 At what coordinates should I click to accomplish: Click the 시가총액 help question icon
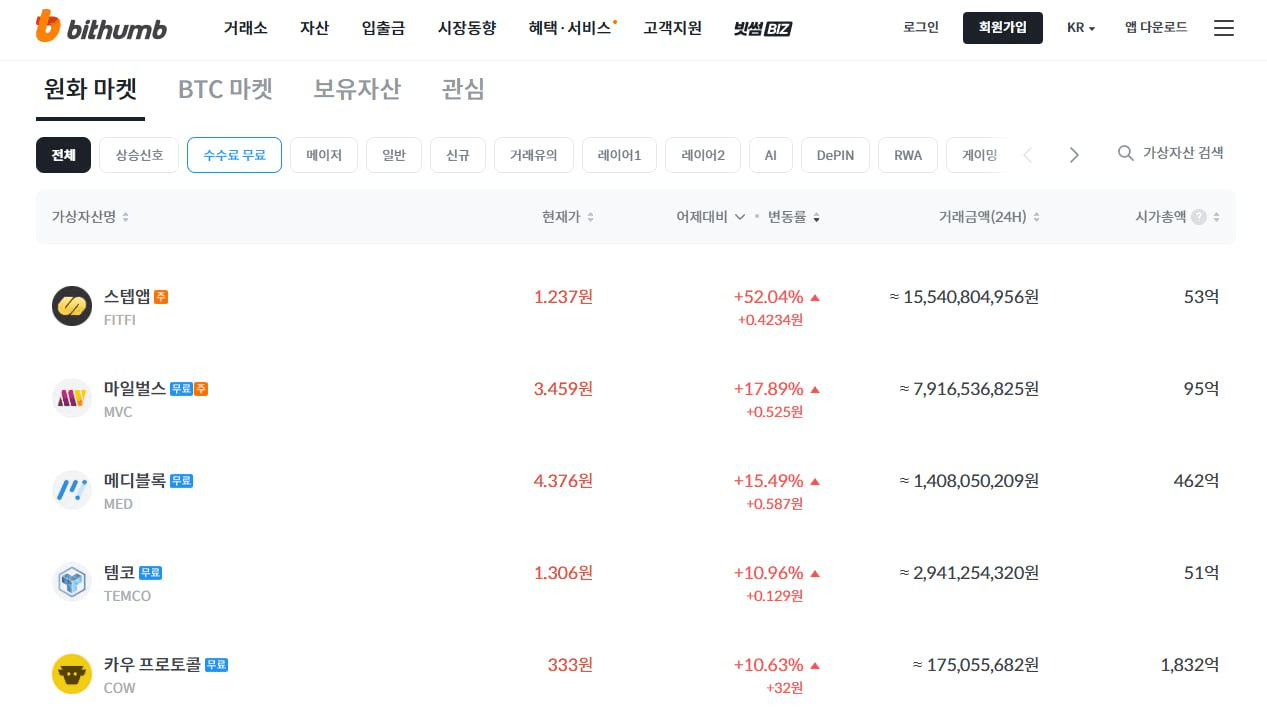[1198, 217]
